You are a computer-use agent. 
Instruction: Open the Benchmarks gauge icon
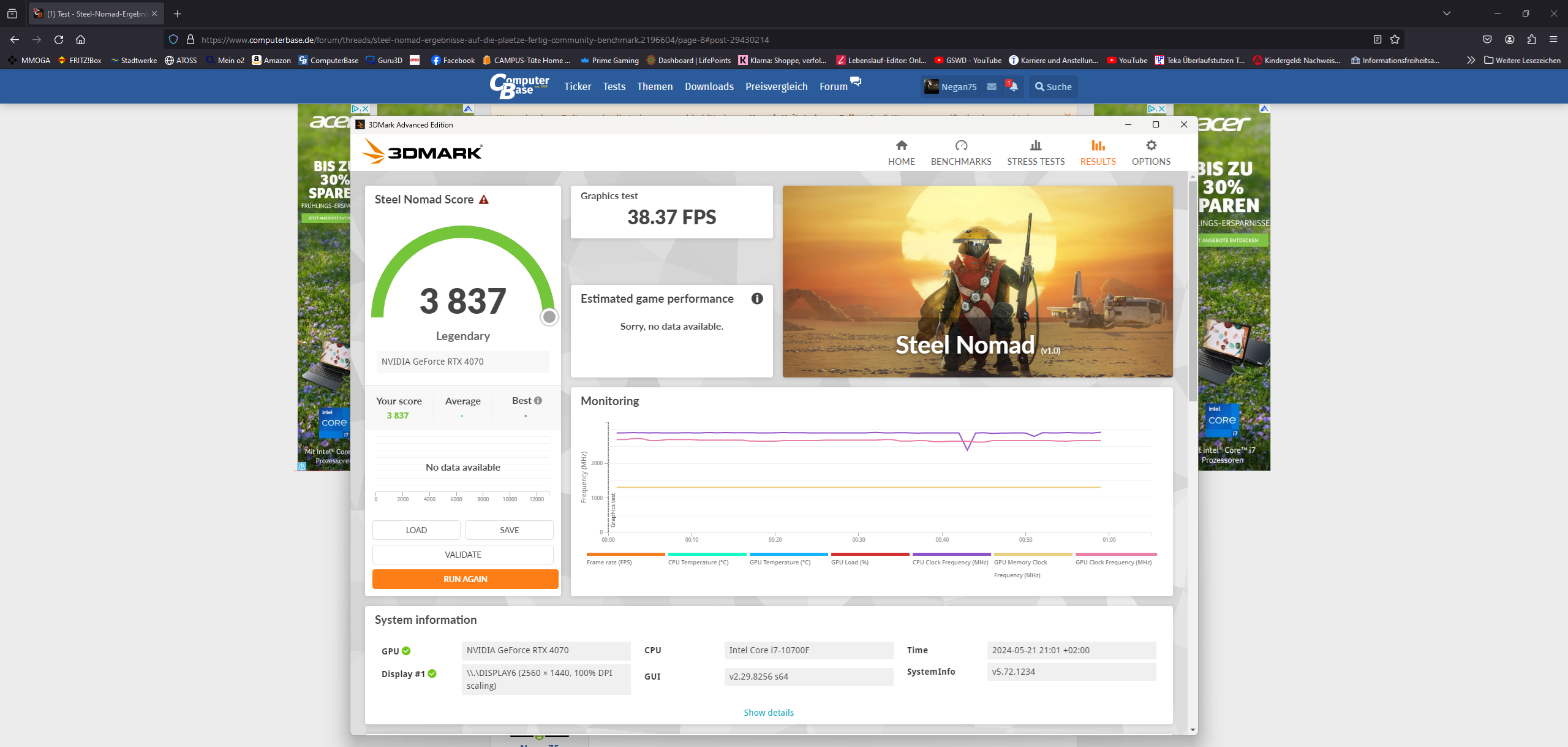[x=960, y=146]
